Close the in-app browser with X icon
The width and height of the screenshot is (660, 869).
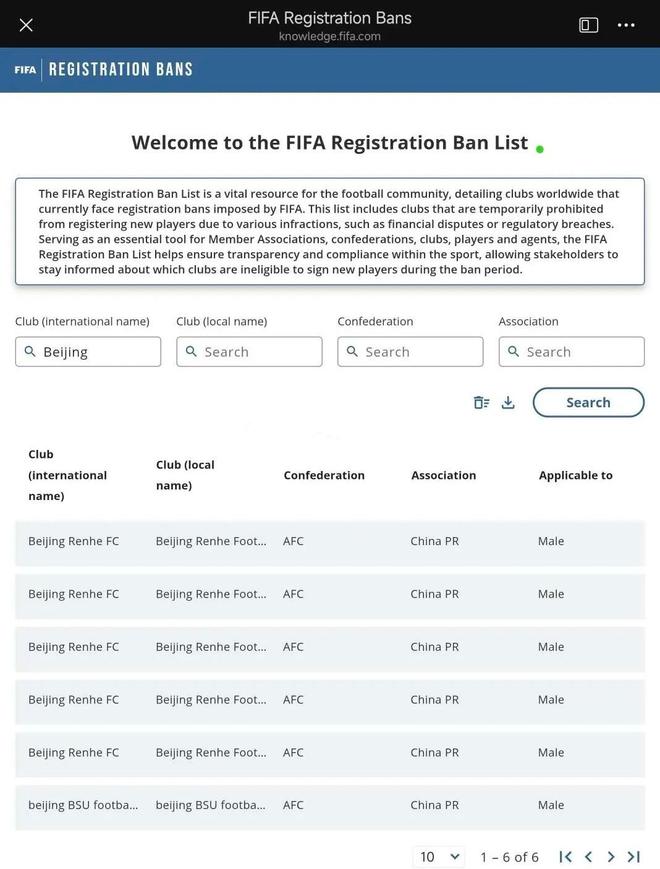(x=26, y=25)
